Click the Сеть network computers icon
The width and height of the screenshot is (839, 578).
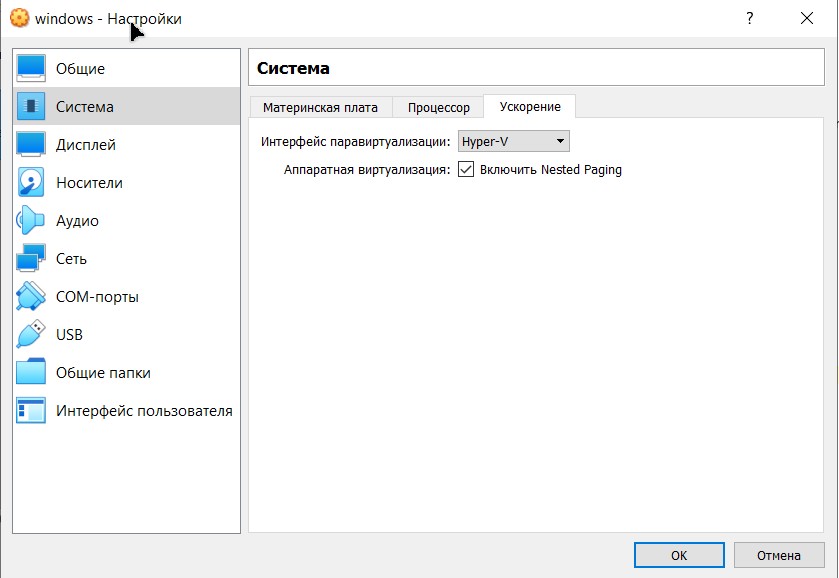pos(31,258)
